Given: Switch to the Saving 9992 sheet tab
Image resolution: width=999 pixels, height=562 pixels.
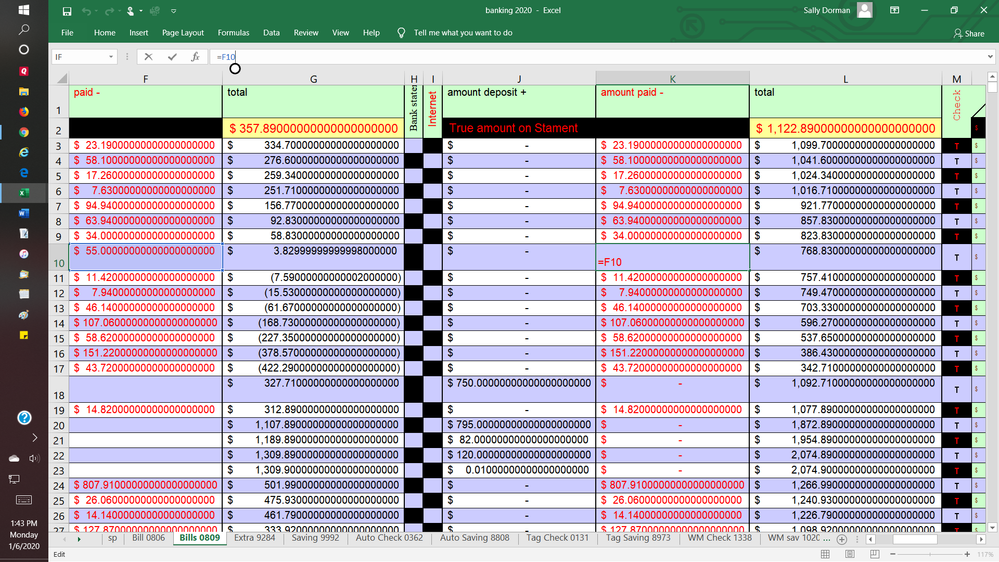Looking at the screenshot, I should point(315,538).
